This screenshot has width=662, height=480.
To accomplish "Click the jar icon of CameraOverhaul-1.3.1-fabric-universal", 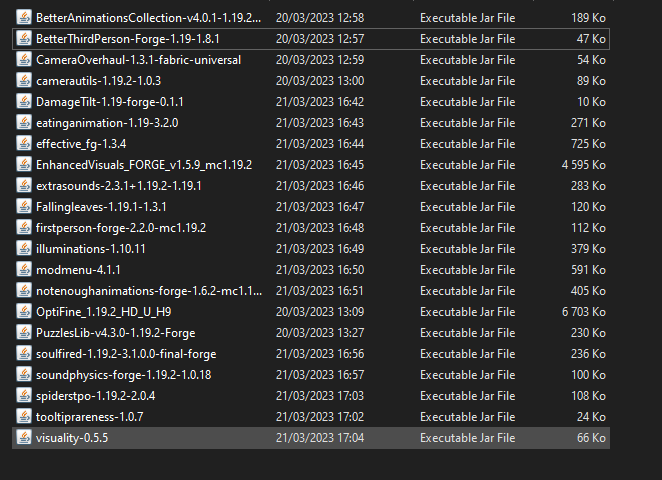I will 24,60.
